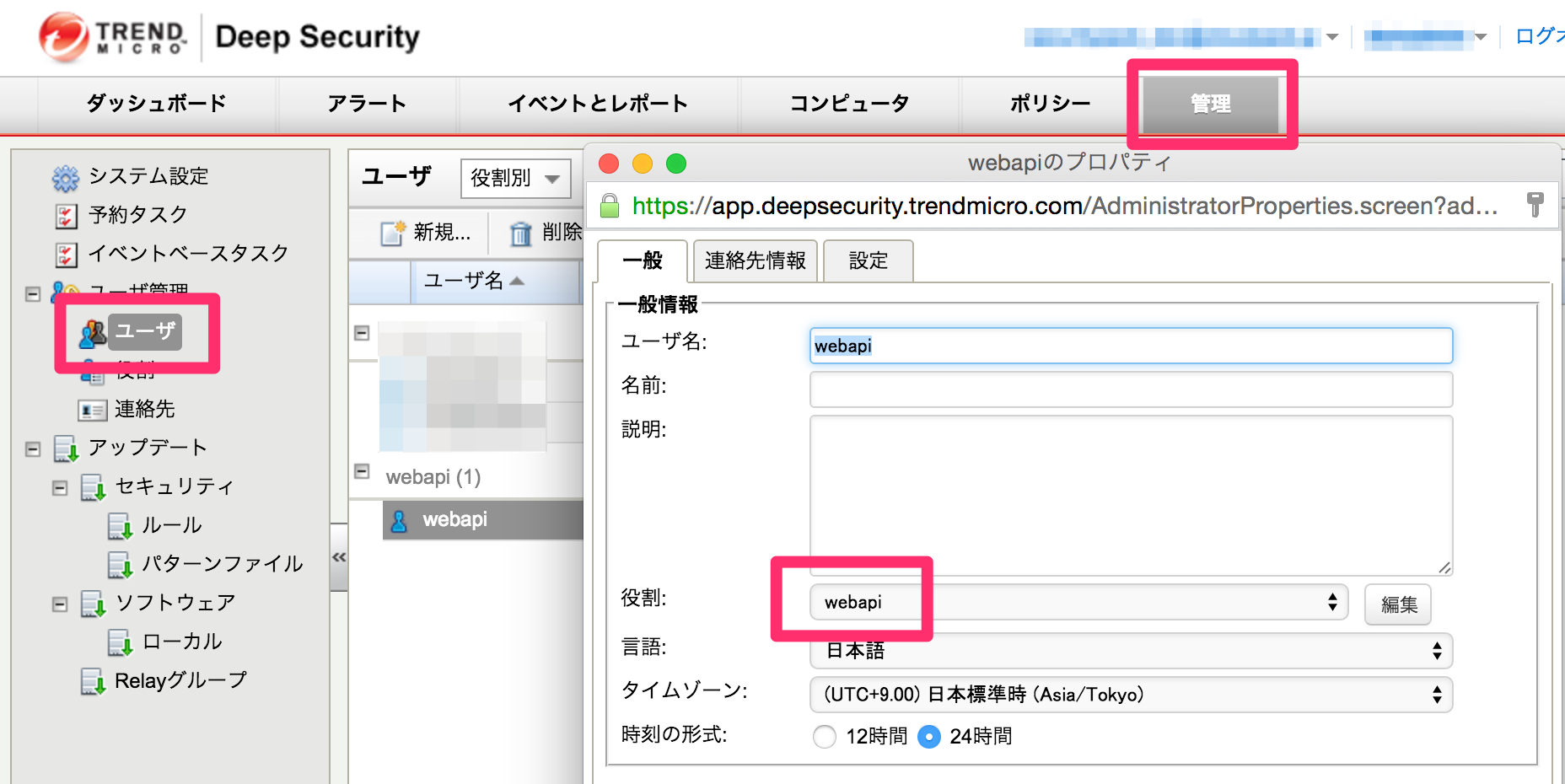The width and height of the screenshot is (1565, 784).
Task: Click the イベントベースタスク icon
Action: click(66, 255)
